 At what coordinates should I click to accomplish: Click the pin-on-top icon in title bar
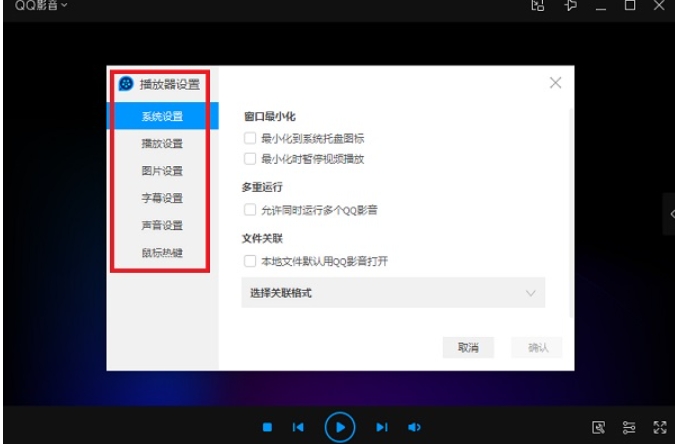pos(570,5)
